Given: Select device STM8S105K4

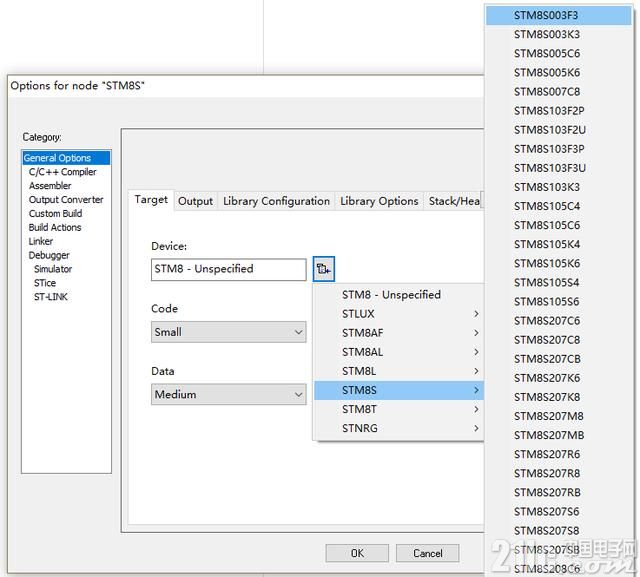Looking at the screenshot, I should 558,244.
